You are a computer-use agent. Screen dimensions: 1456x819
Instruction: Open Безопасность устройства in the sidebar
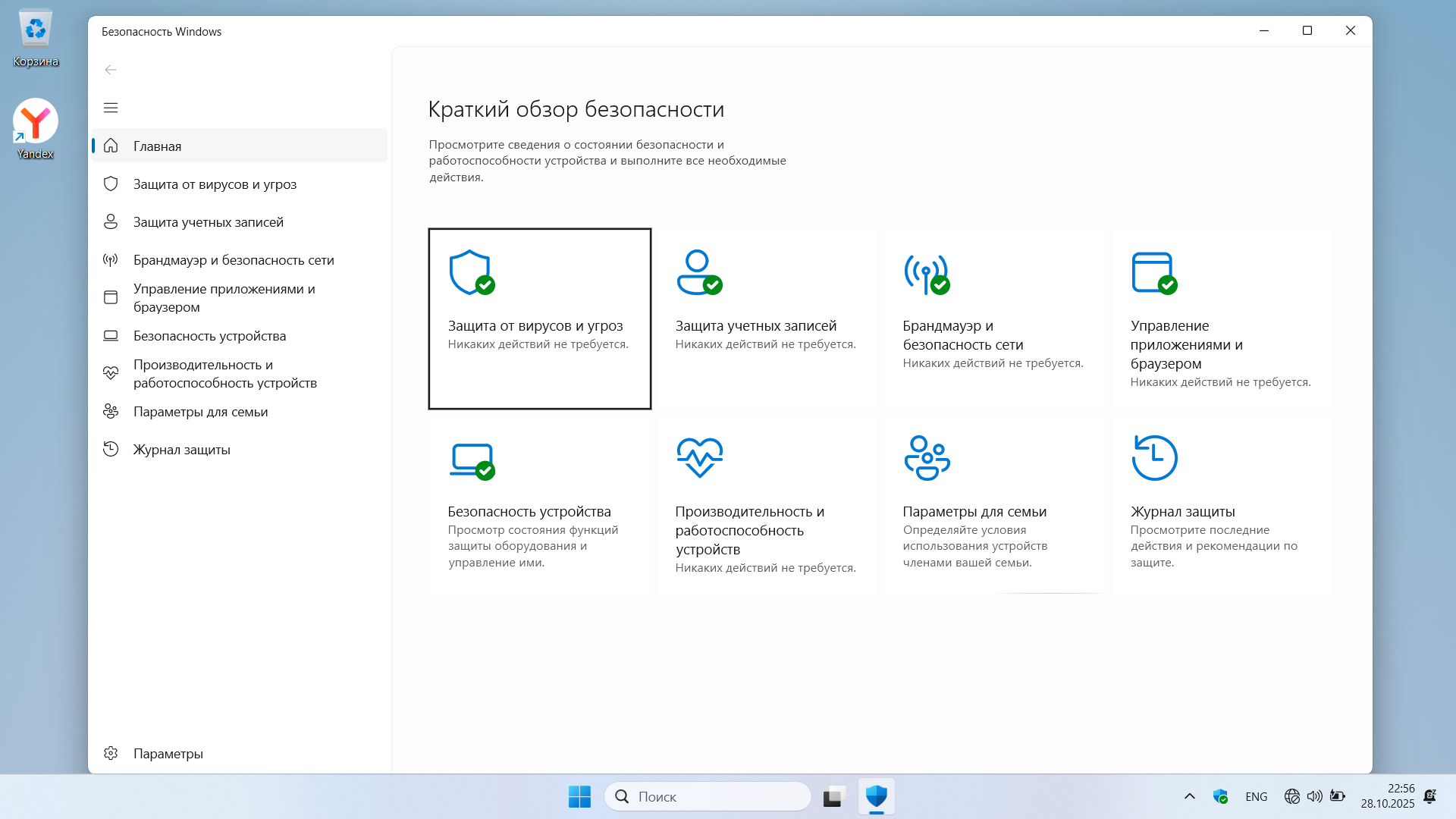pyautogui.click(x=209, y=336)
